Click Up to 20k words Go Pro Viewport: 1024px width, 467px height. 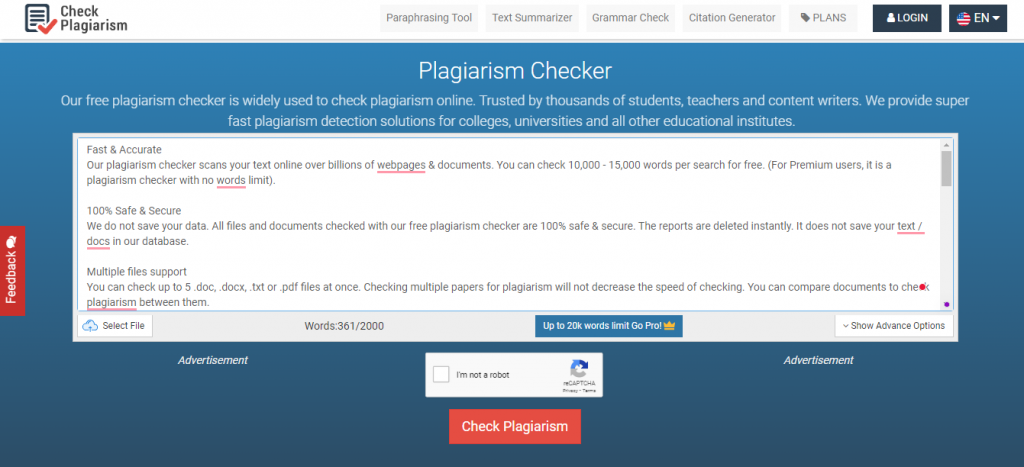tap(609, 325)
